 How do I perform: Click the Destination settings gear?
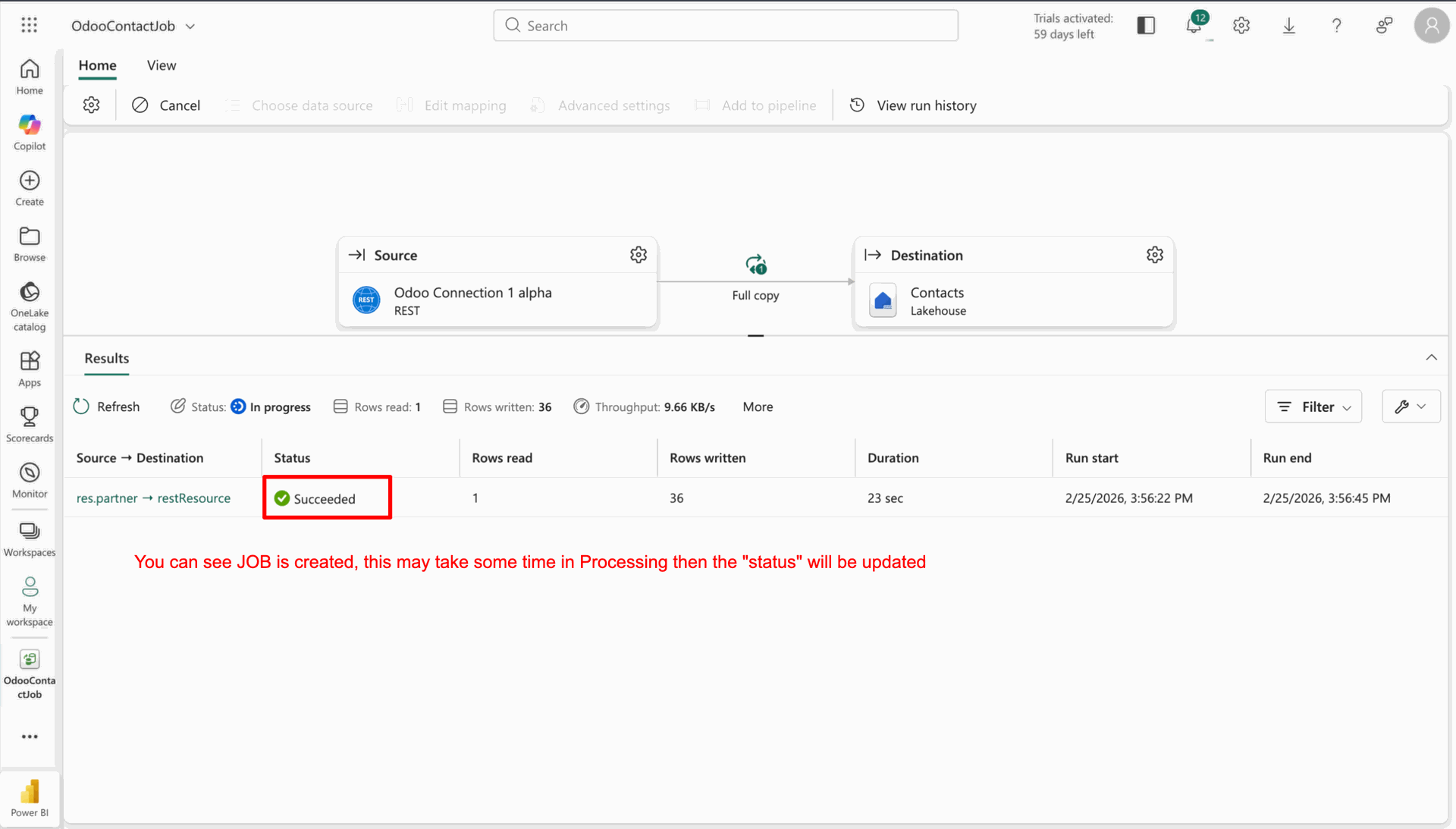point(1154,255)
